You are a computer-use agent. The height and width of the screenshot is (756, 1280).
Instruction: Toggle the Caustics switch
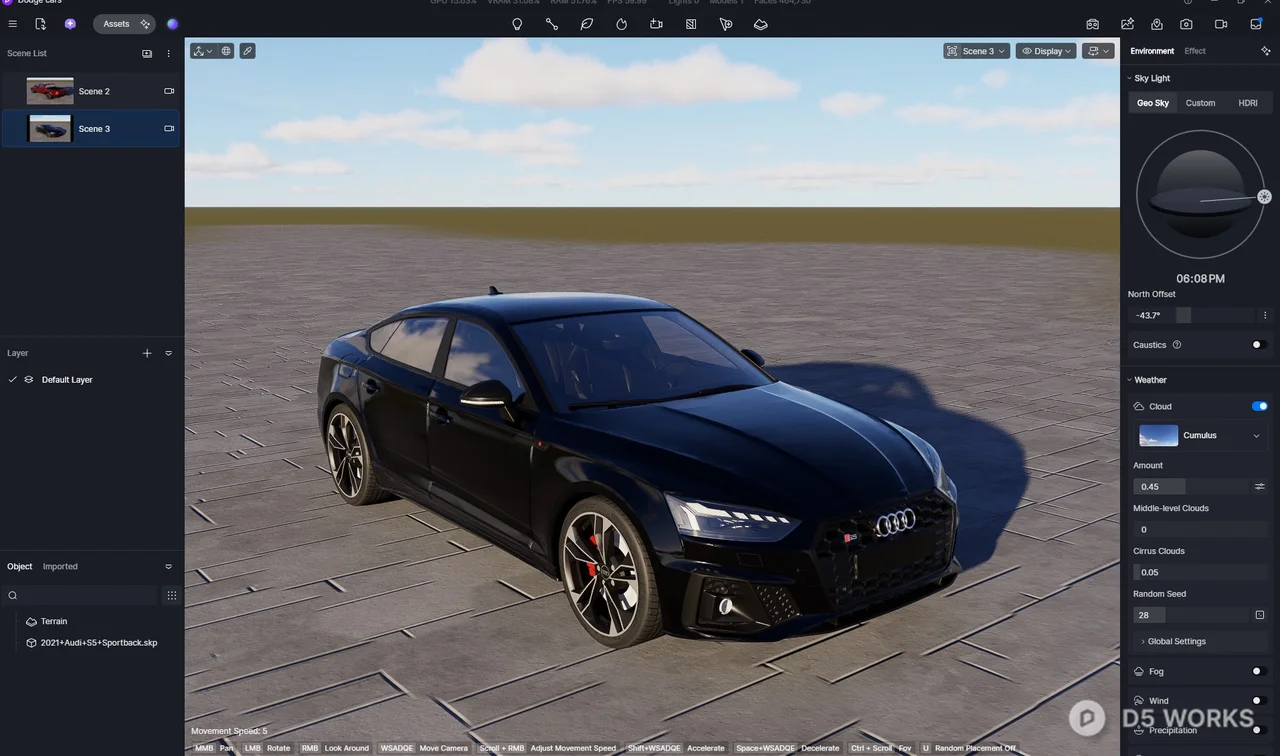[1259, 345]
